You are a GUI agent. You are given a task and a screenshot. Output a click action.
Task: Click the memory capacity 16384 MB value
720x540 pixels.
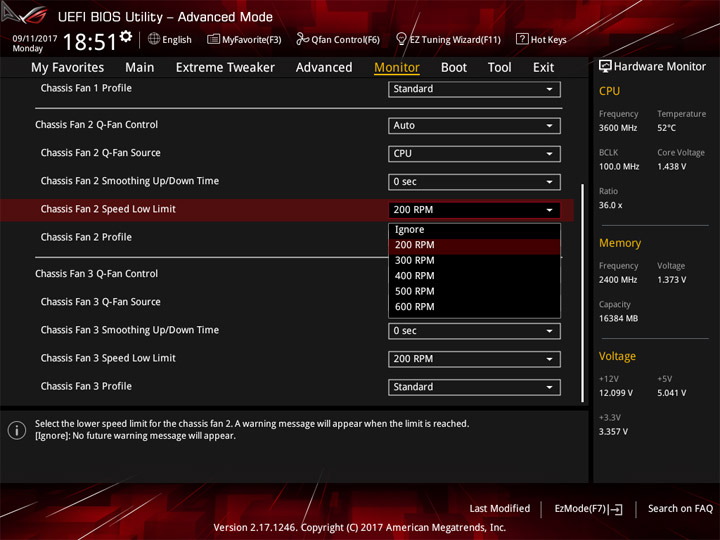[x=618, y=319]
